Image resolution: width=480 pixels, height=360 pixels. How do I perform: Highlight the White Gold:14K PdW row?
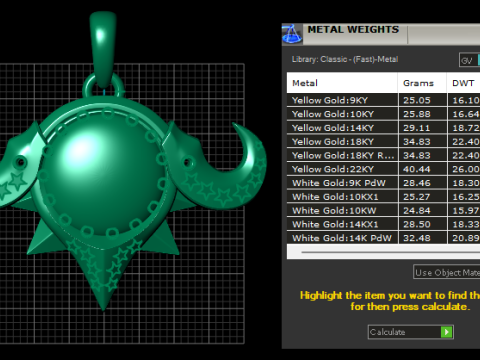point(383,238)
